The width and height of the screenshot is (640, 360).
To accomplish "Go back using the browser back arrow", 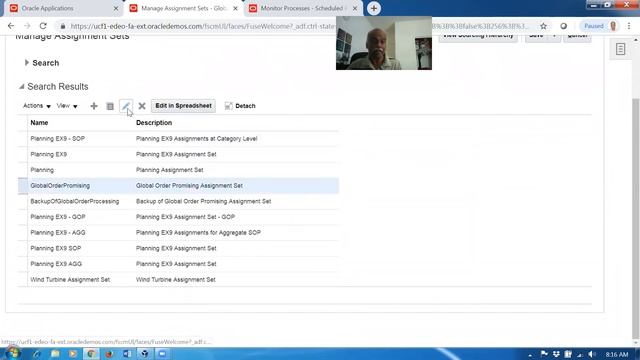I will click(x=11, y=26).
